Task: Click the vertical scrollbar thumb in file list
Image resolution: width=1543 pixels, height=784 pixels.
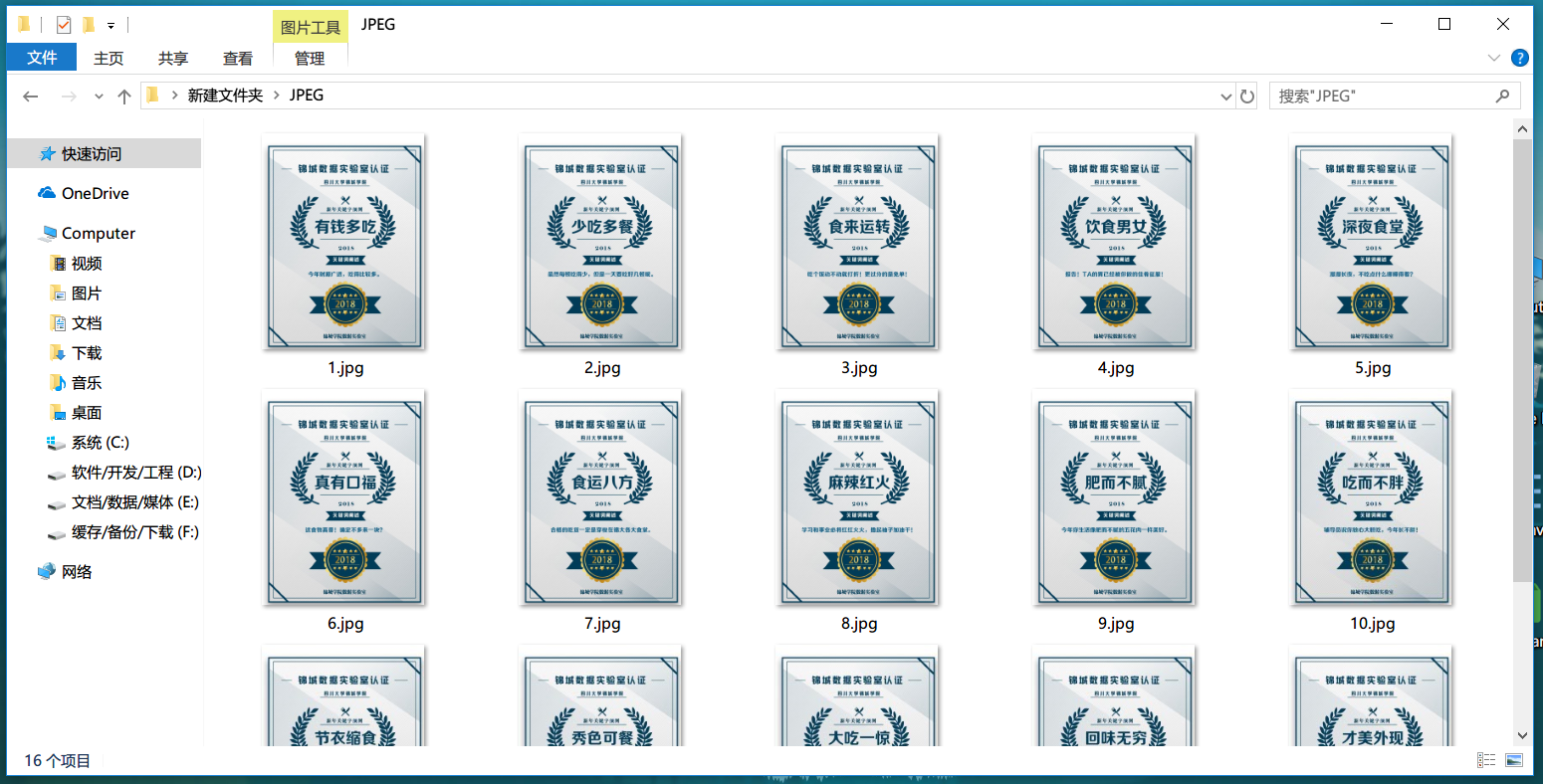Action: (x=1522, y=360)
